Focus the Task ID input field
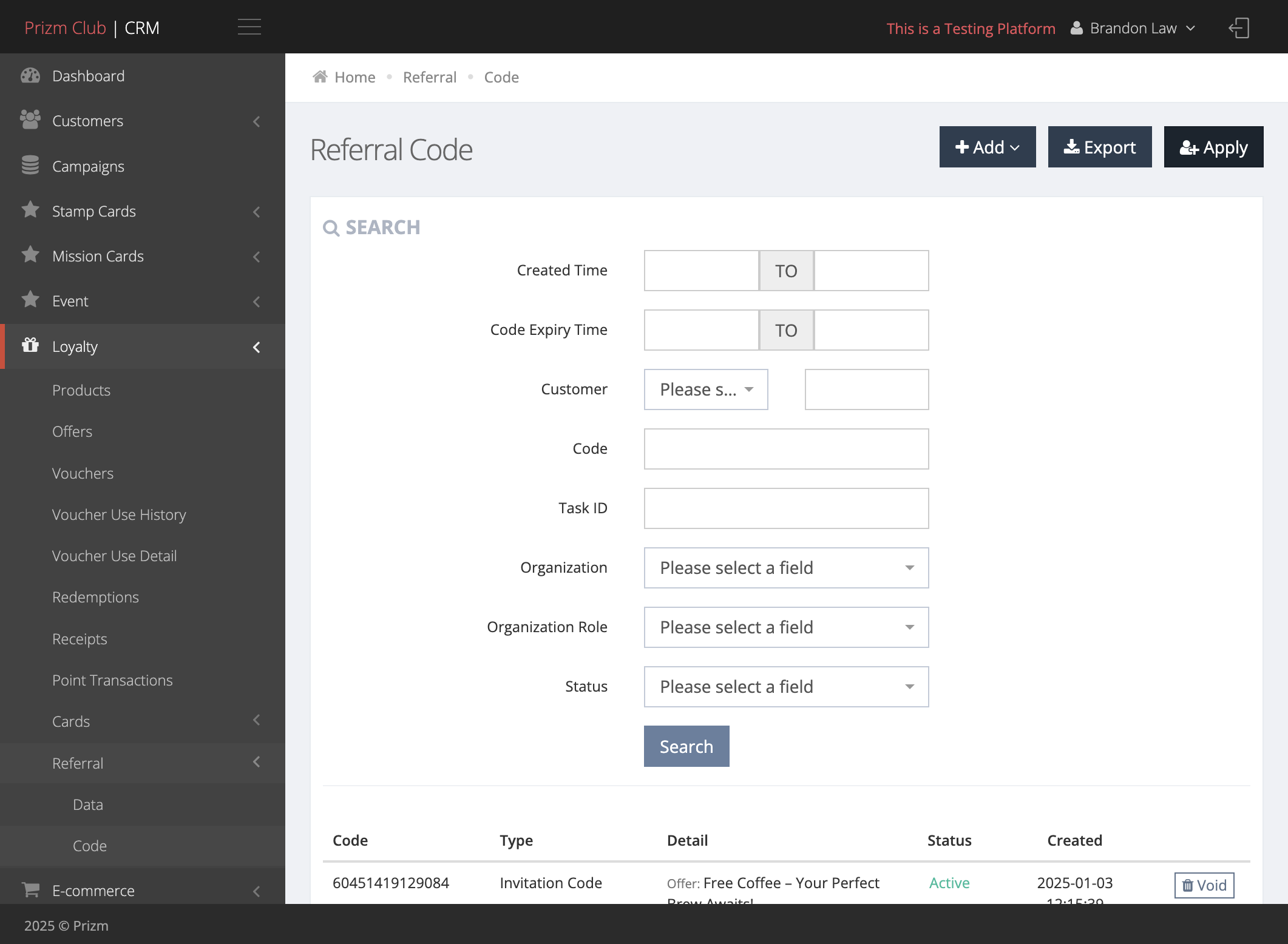 pyautogui.click(x=786, y=508)
